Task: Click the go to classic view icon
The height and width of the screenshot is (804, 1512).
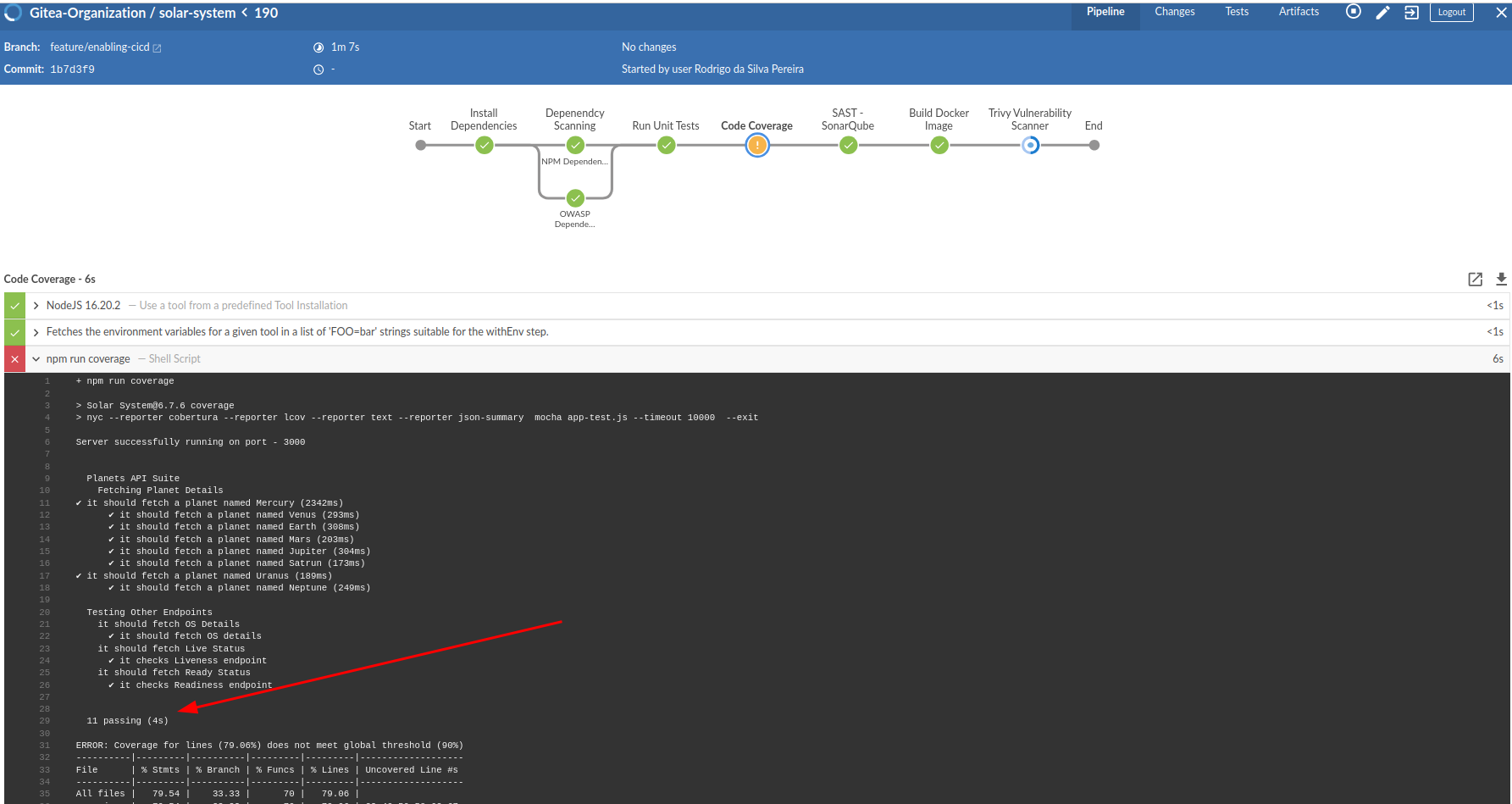Action: (x=1411, y=12)
